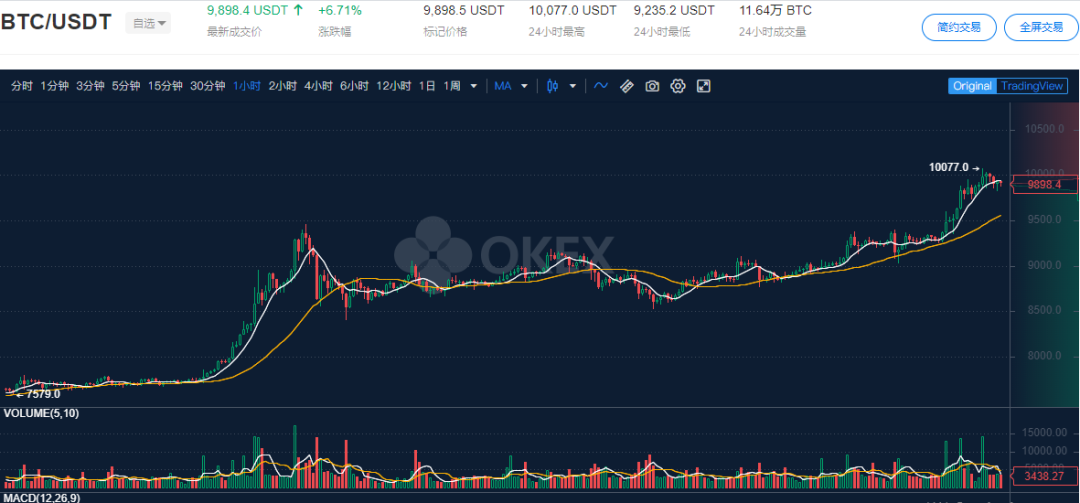Take a chart snapshot with camera icon
Viewport: 1080px width, 503px height.
[x=652, y=86]
